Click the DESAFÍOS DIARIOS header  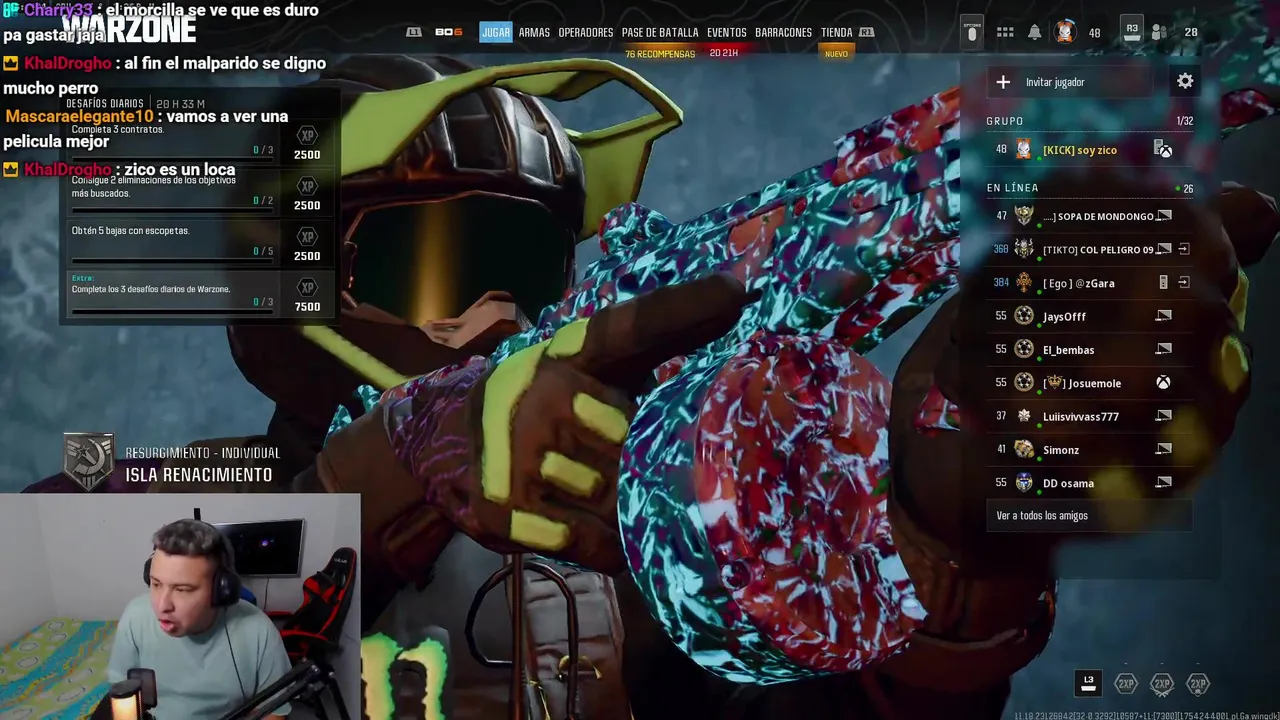(105, 104)
